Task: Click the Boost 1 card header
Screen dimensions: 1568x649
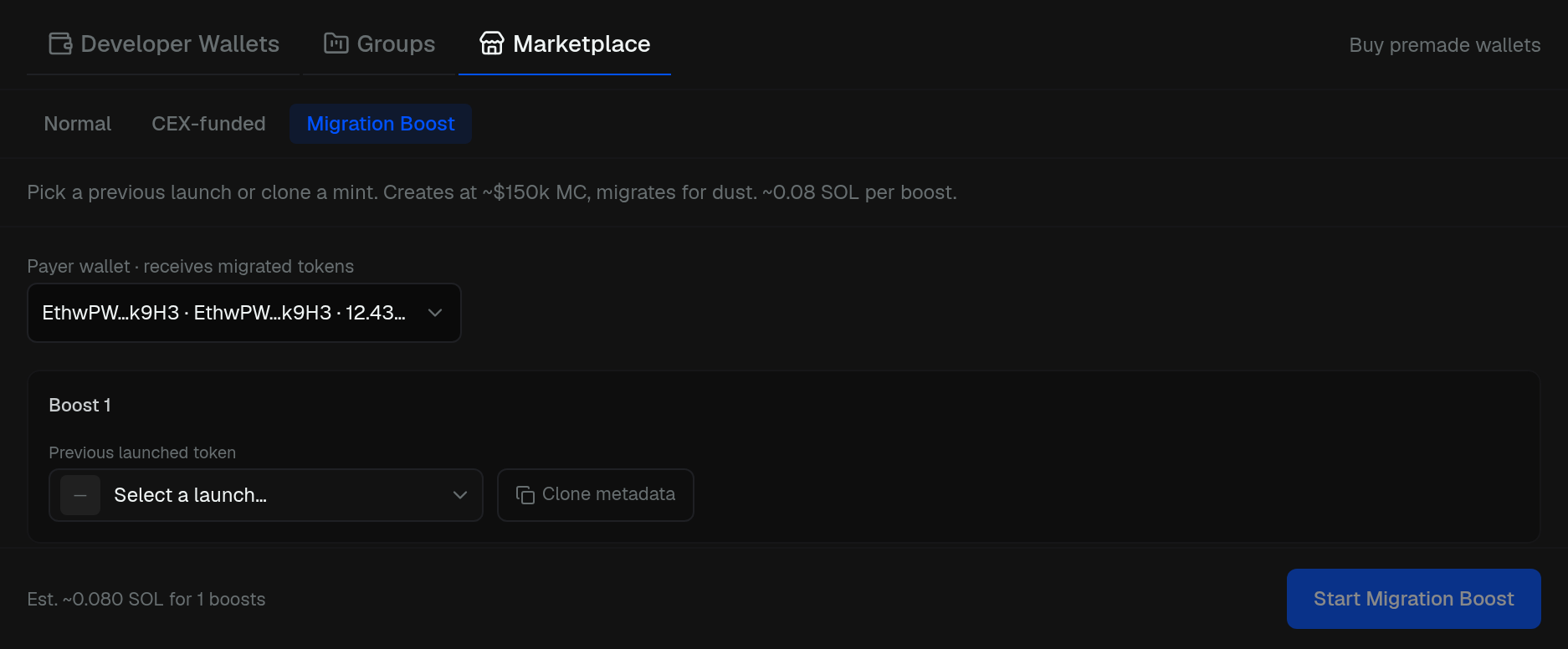Action: tap(80, 406)
